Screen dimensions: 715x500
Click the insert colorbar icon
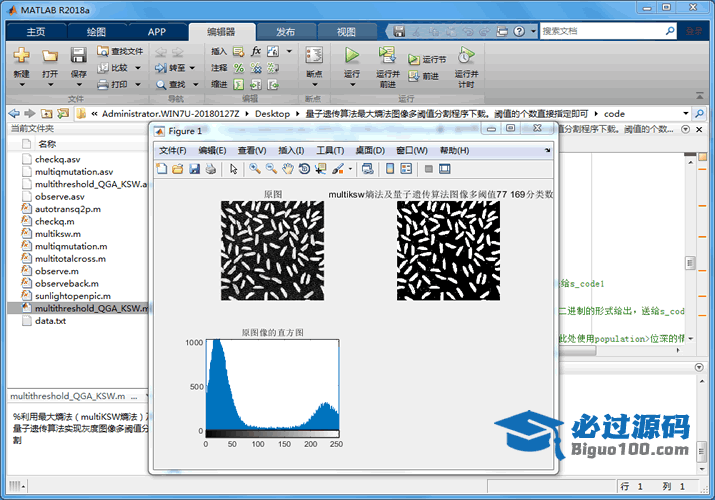tap(390, 169)
